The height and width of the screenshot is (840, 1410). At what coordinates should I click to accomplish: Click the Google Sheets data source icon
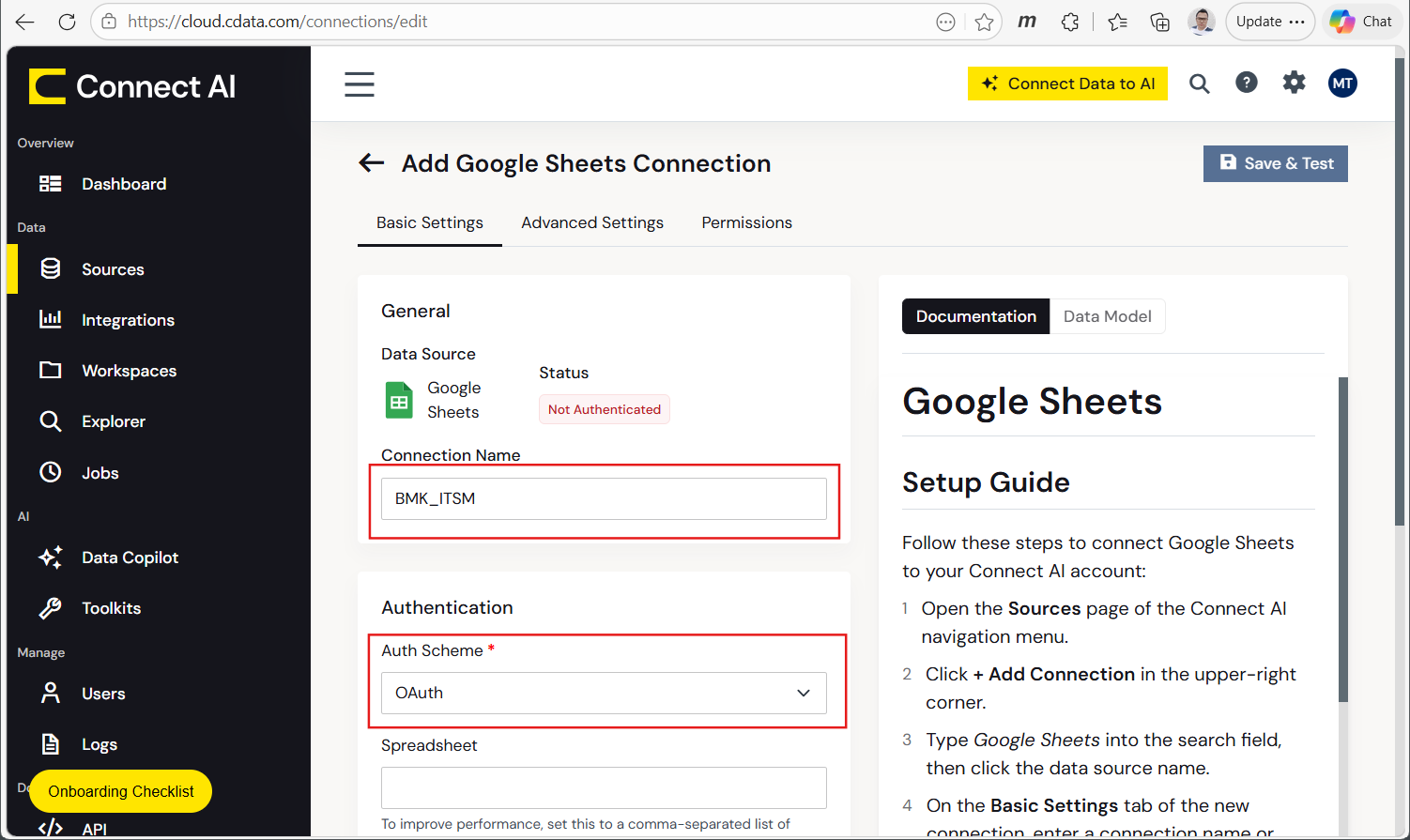pyautogui.click(x=399, y=400)
